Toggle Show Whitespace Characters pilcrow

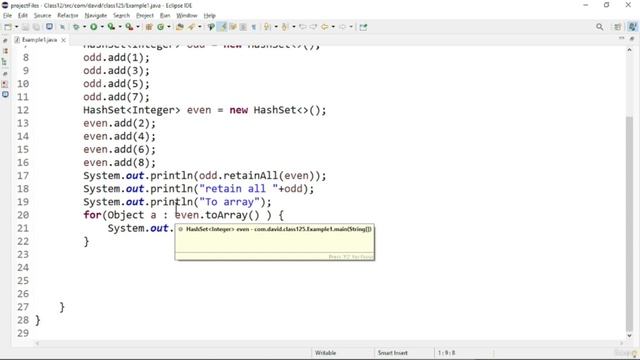click(x=253, y=27)
